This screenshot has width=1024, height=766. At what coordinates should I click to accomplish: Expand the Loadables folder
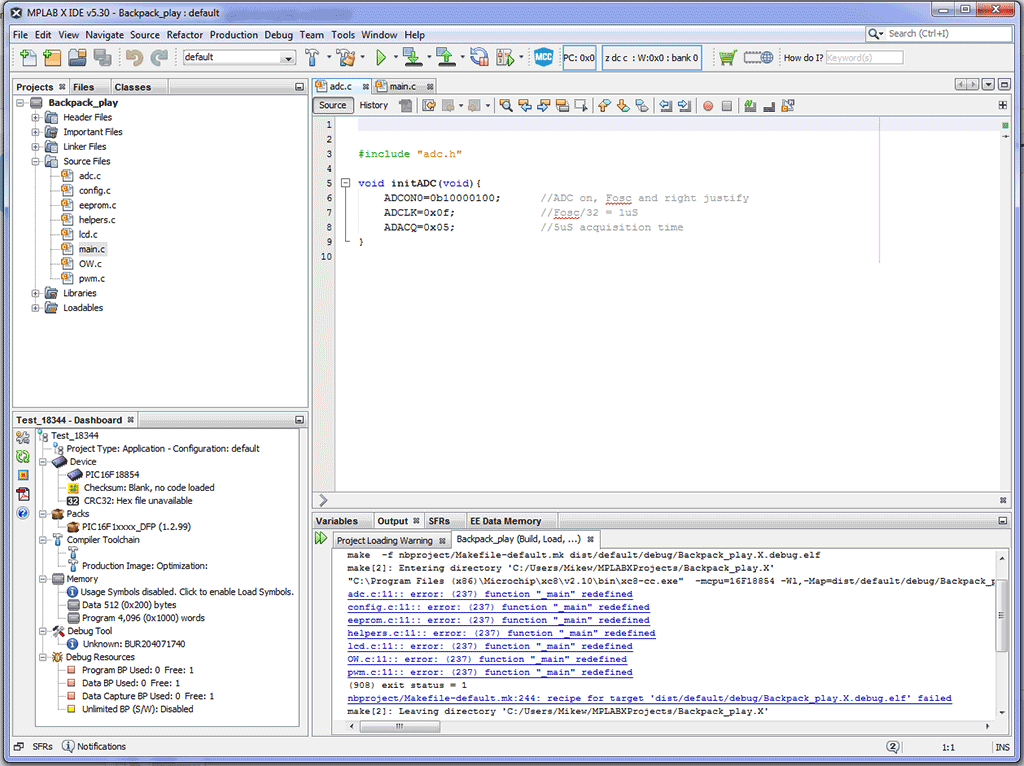[35, 308]
